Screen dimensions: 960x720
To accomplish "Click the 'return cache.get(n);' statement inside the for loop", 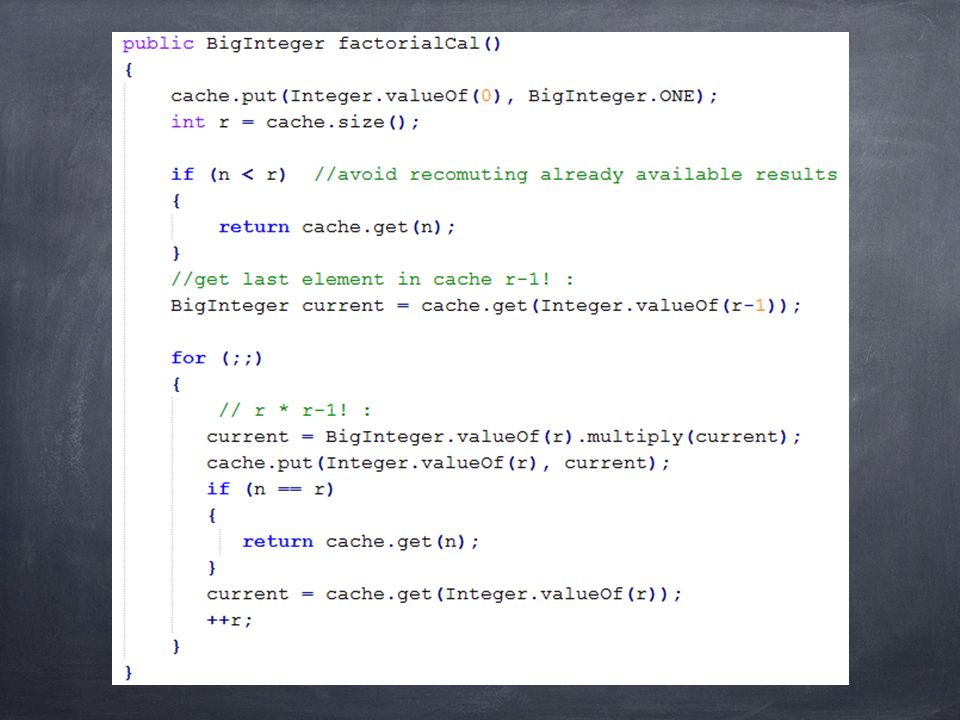I will [361, 542].
